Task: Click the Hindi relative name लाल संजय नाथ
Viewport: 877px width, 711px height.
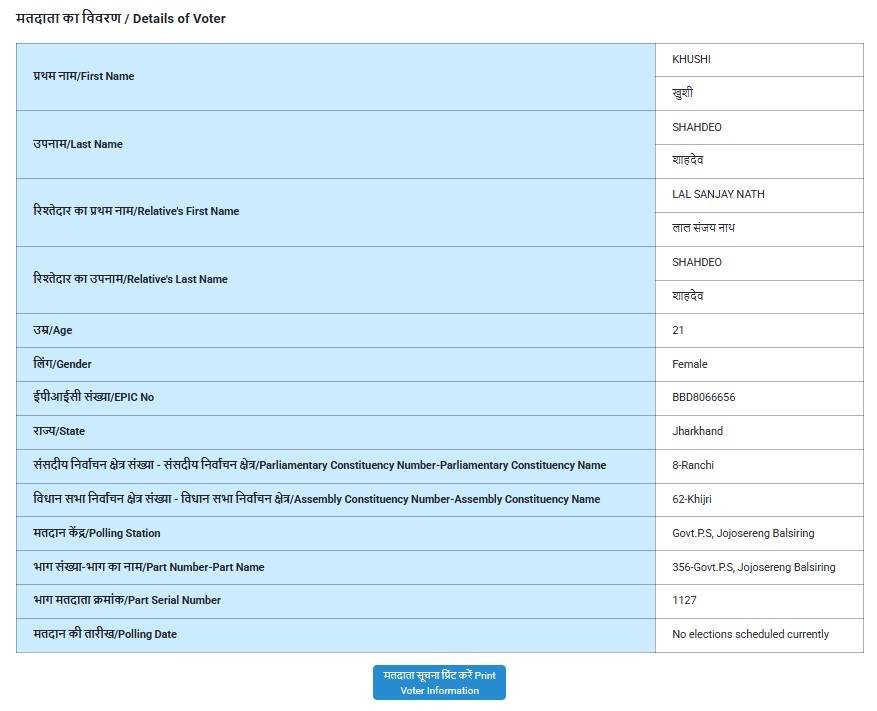Action: click(703, 228)
